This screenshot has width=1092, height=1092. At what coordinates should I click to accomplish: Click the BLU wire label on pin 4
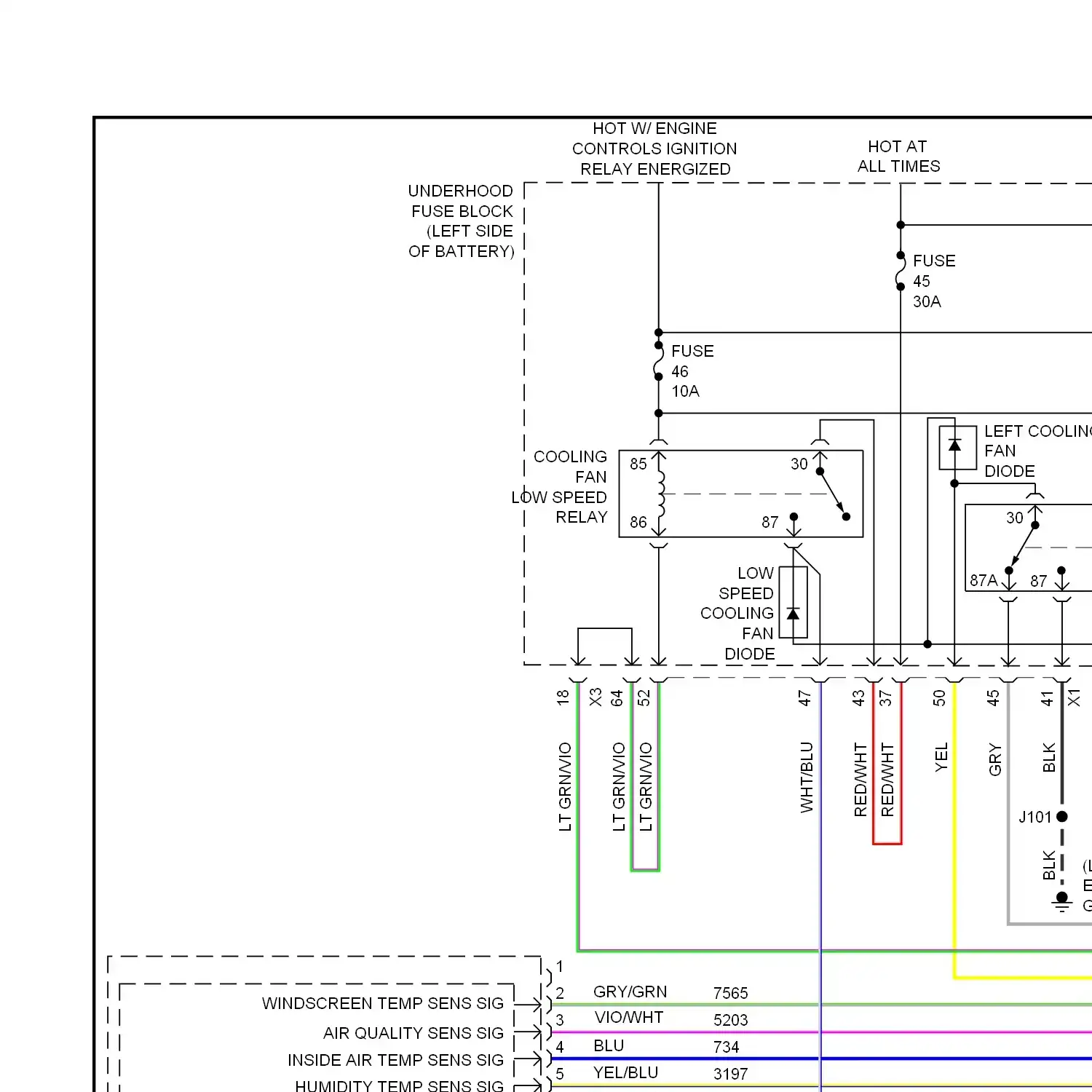(x=609, y=1045)
